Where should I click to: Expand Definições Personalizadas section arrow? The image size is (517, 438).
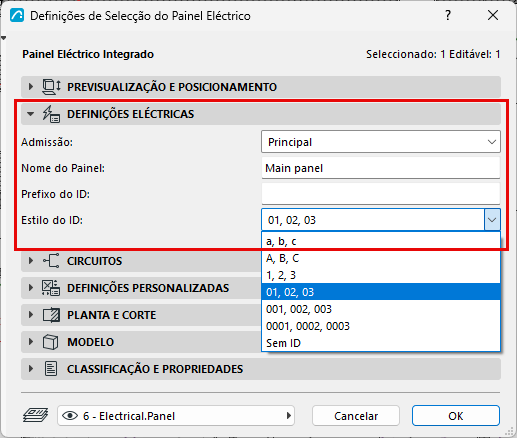[x=31, y=288]
